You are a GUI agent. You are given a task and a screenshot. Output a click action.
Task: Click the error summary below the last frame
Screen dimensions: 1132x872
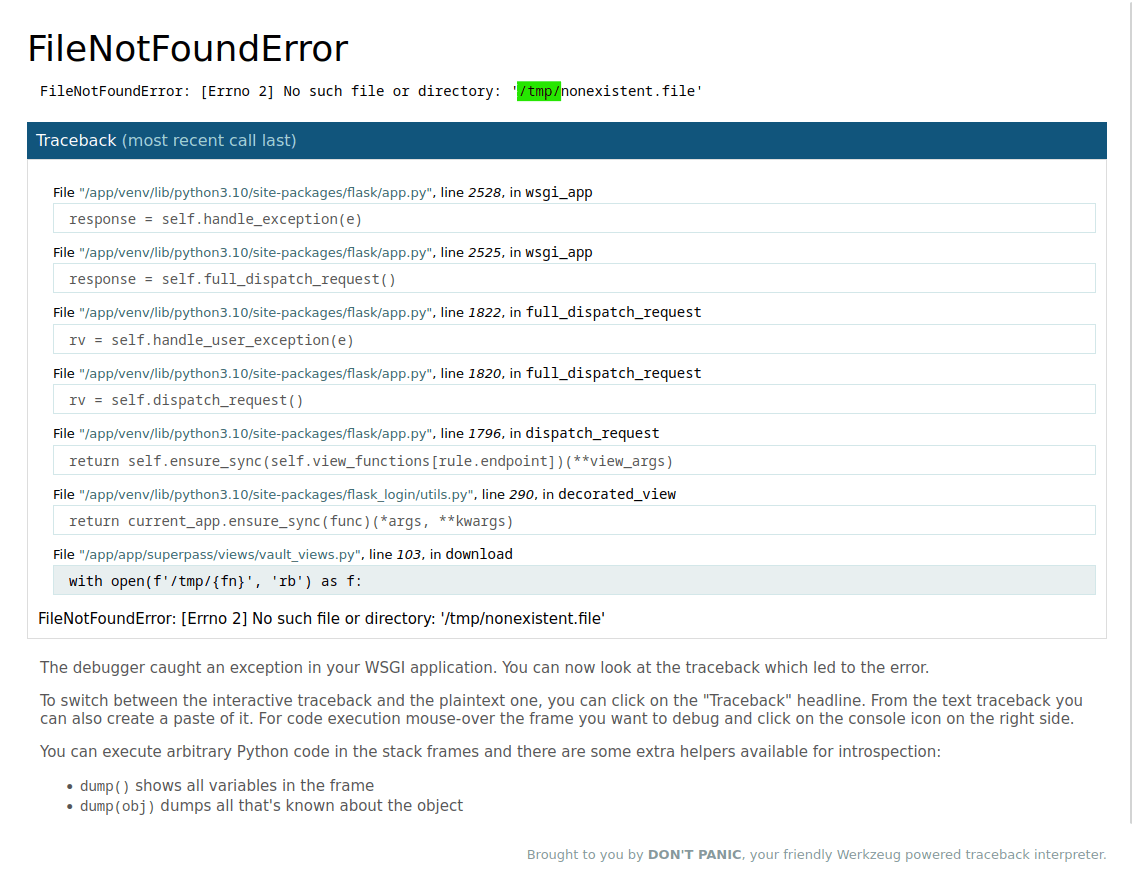tap(321, 618)
